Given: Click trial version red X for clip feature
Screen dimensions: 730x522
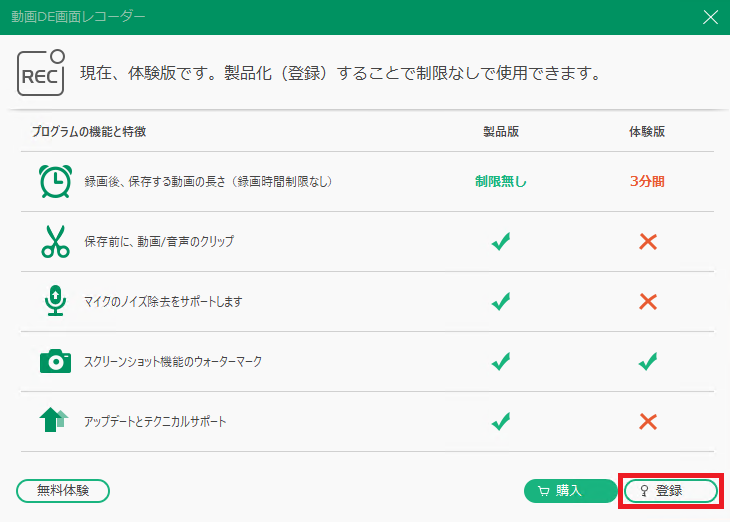Looking at the screenshot, I should coord(648,242).
